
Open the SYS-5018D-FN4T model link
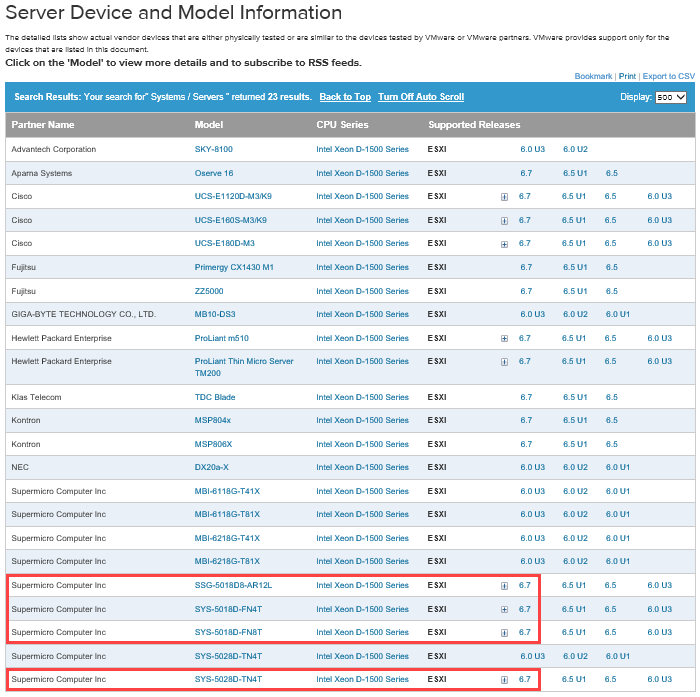(x=228, y=609)
